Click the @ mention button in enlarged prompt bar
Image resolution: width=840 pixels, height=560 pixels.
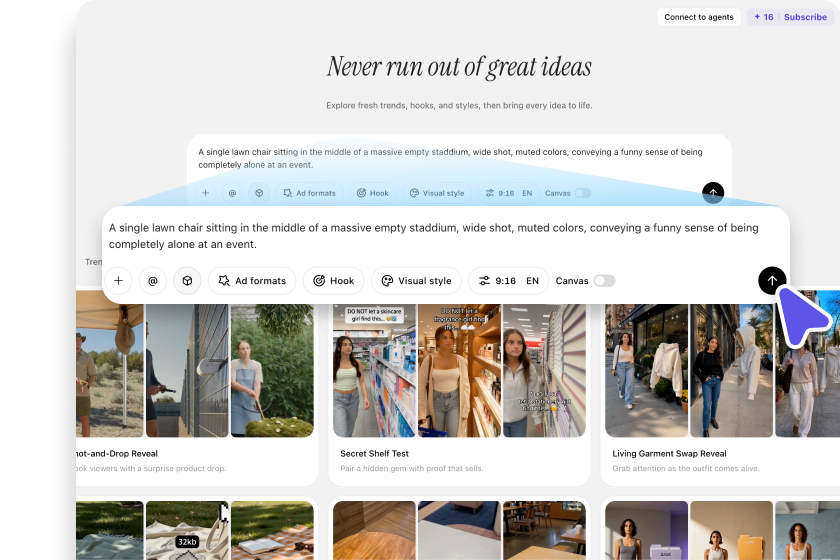coord(153,281)
